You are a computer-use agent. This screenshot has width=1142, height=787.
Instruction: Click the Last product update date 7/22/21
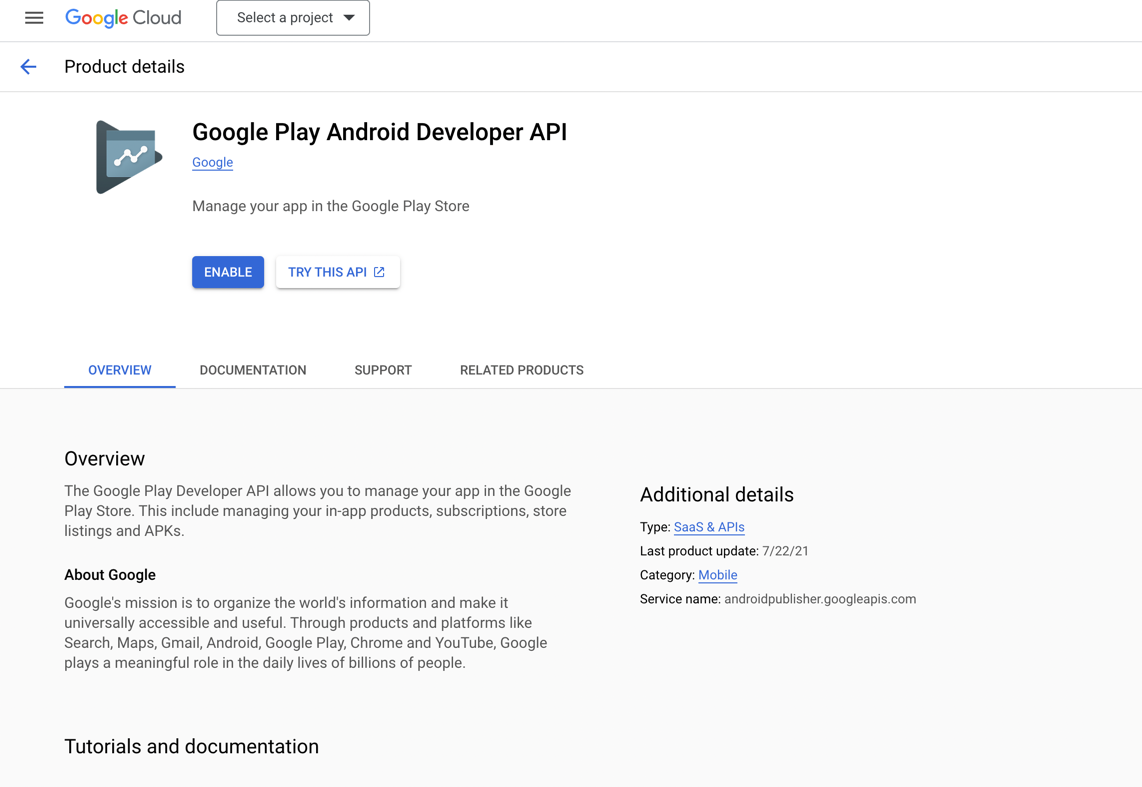tap(785, 551)
